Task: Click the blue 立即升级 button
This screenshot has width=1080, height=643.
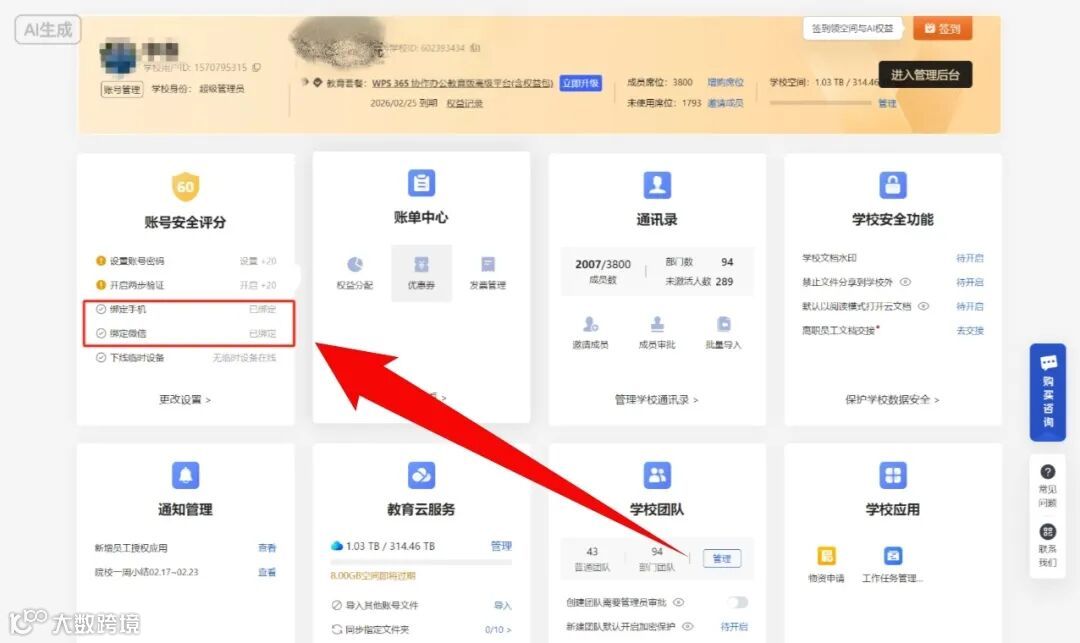Action: click(x=581, y=83)
